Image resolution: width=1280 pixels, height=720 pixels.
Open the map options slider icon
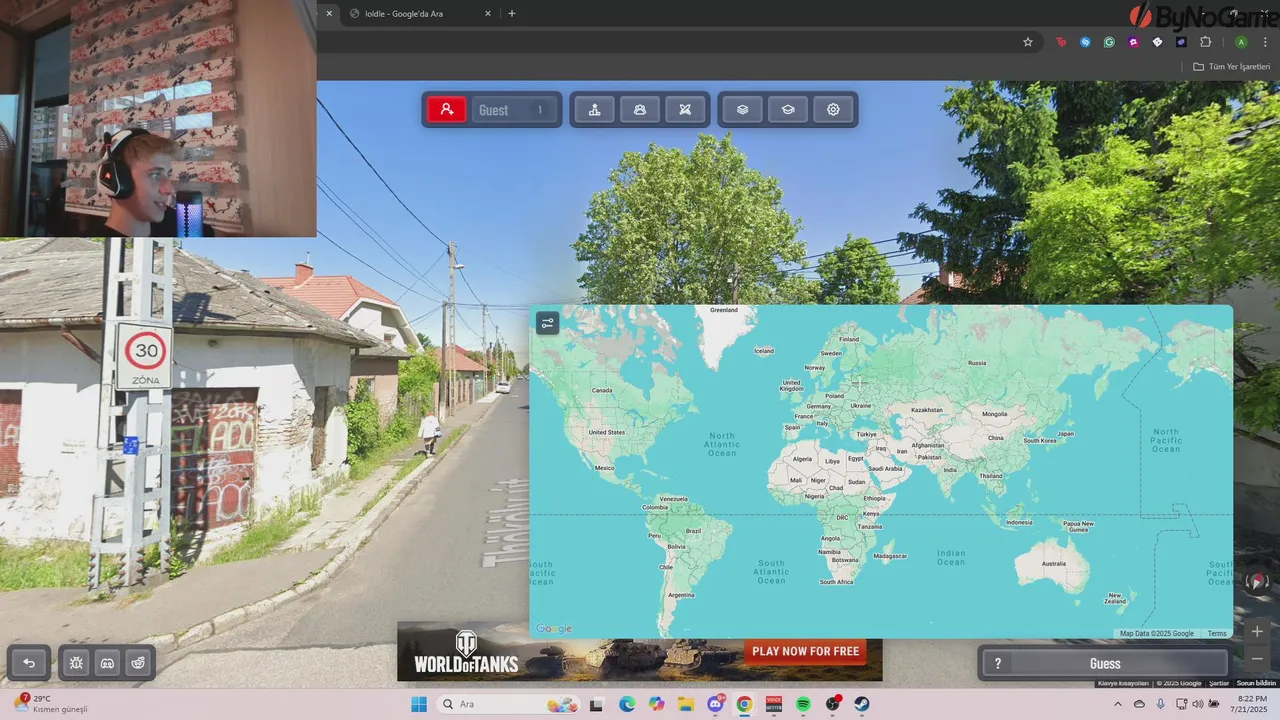pyautogui.click(x=547, y=322)
